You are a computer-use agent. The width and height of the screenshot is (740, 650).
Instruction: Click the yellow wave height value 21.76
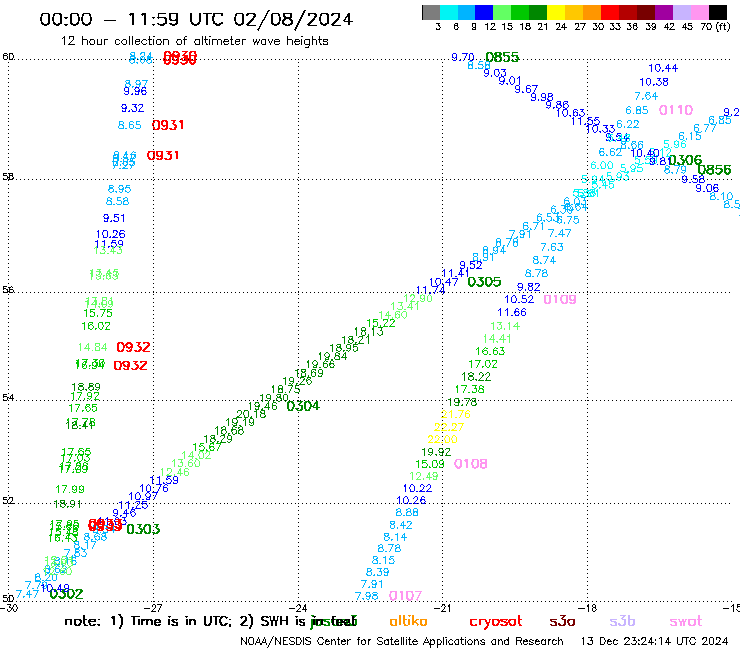click(x=456, y=414)
